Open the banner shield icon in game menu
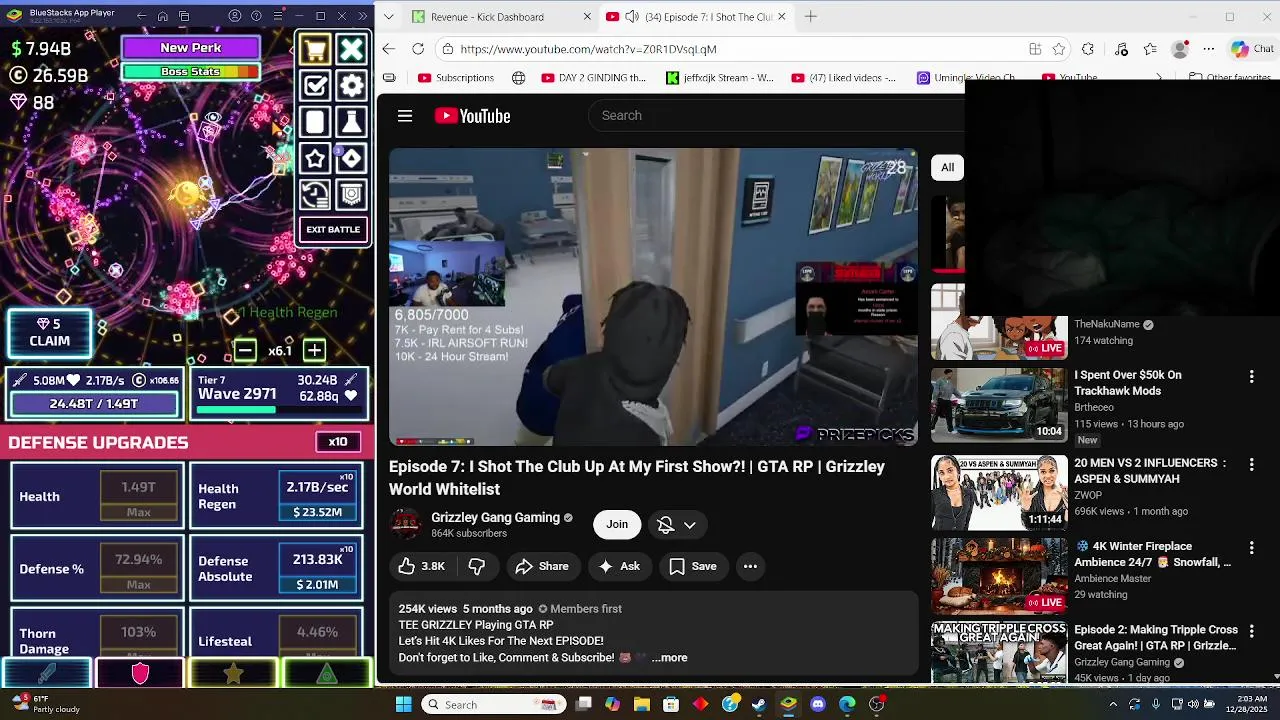Viewport: 1280px width, 720px height. click(x=351, y=194)
